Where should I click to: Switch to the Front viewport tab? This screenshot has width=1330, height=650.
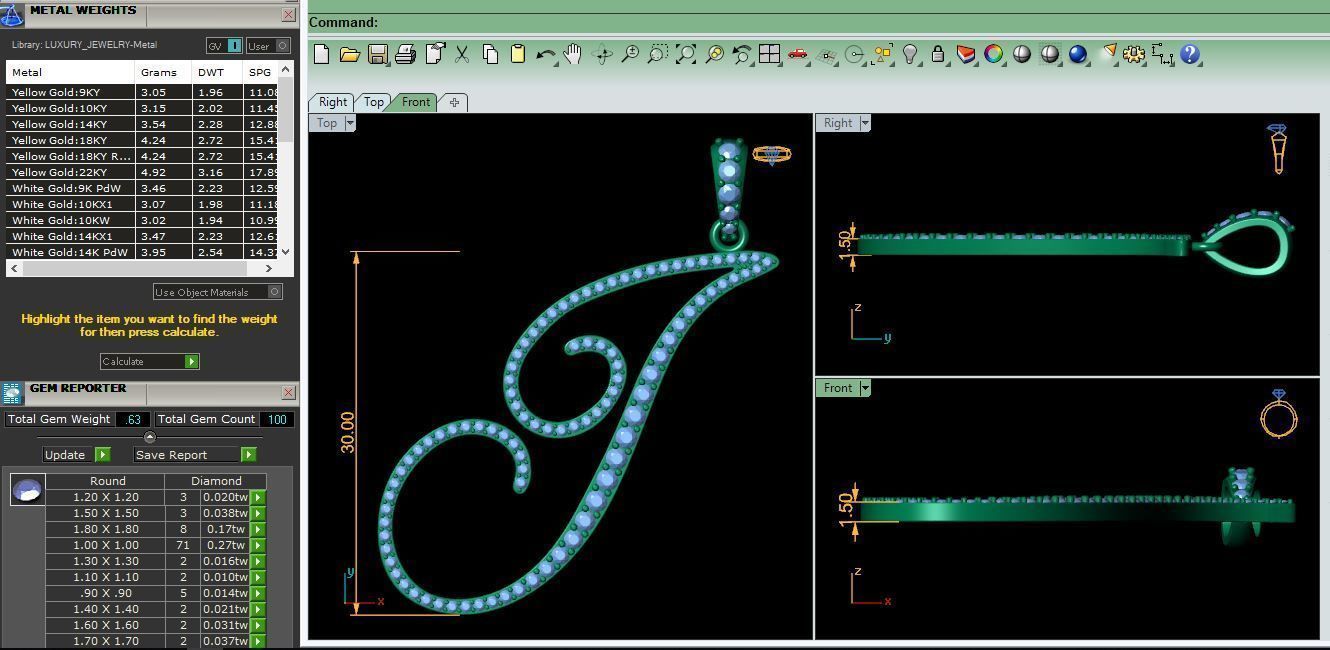point(415,102)
